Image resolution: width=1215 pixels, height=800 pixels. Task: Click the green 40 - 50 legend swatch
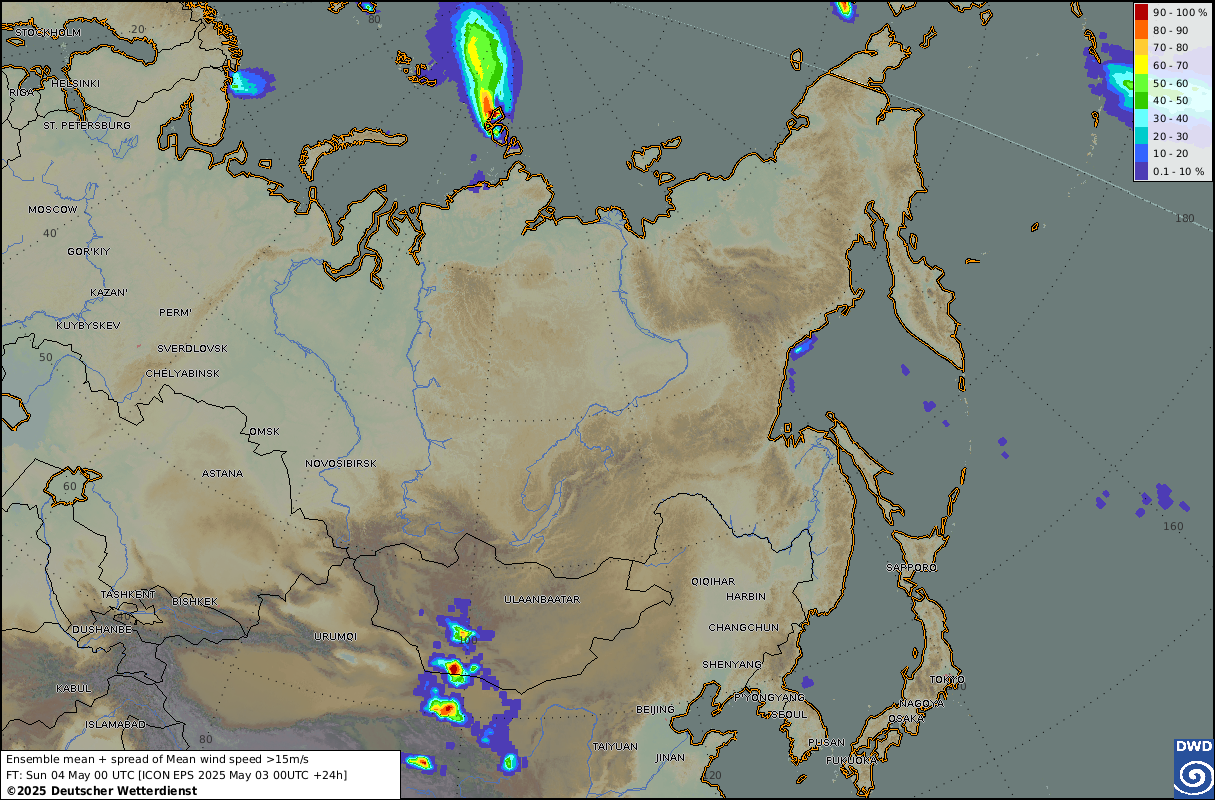tap(1141, 100)
